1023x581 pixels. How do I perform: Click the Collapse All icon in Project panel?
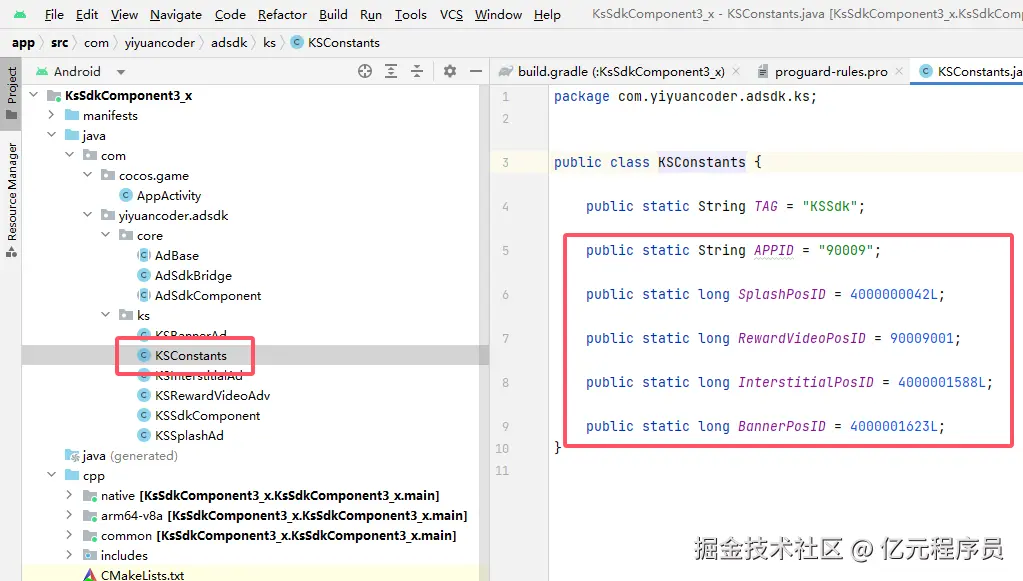pos(417,71)
